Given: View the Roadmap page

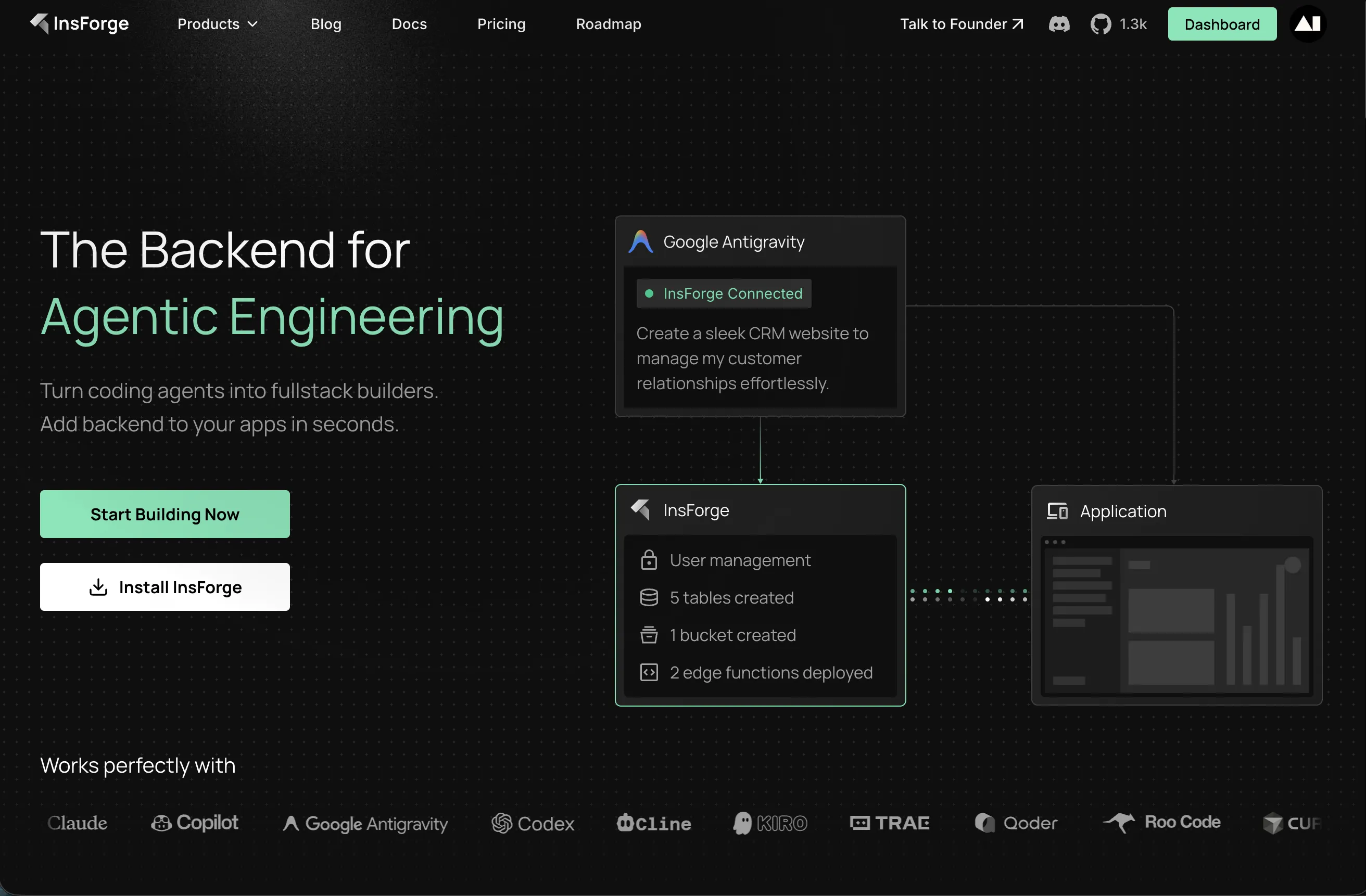Looking at the screenshot, I should [609, 24].
